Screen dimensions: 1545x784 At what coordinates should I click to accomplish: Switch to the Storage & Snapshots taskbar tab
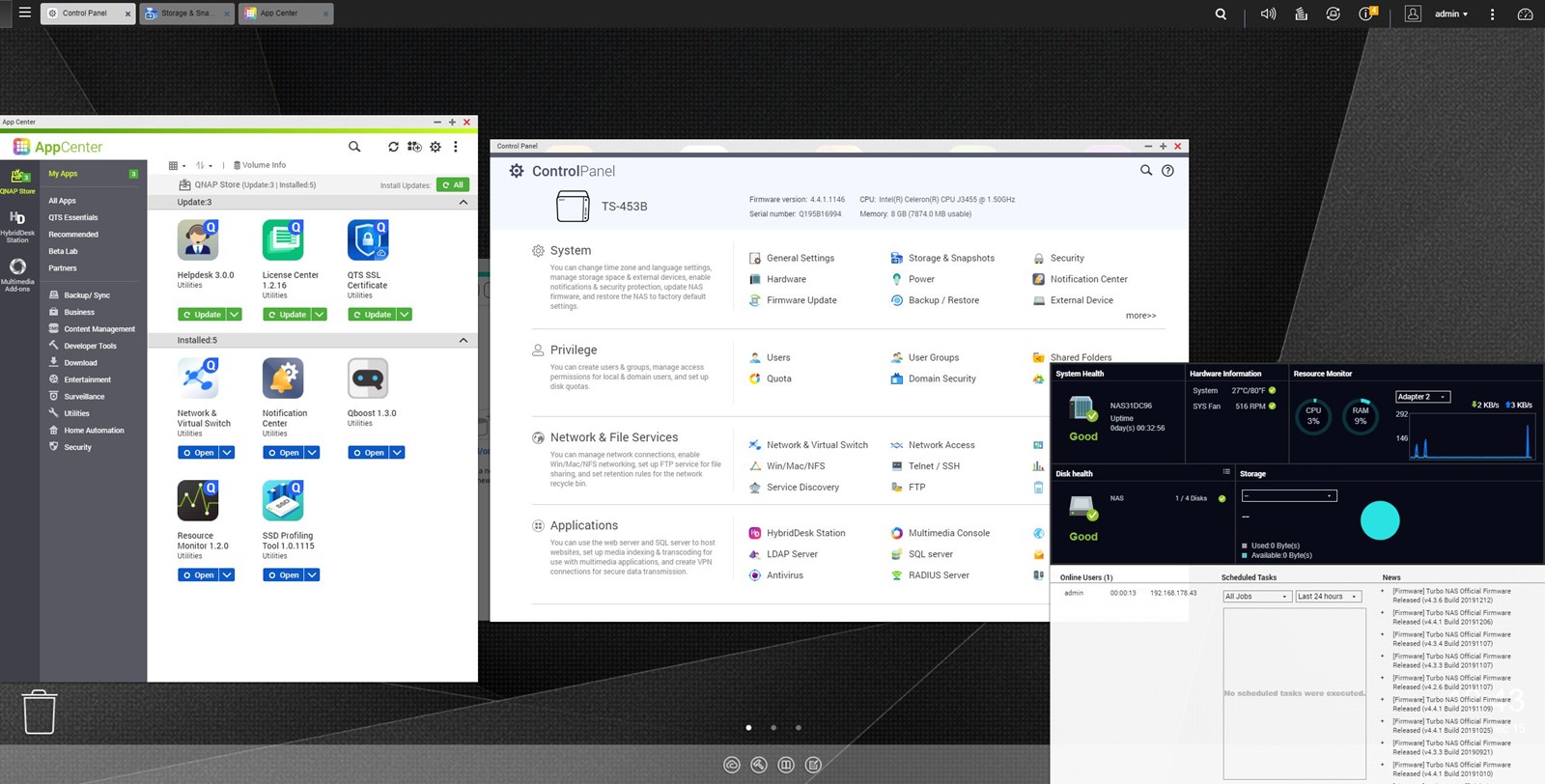tap(186, 14)
